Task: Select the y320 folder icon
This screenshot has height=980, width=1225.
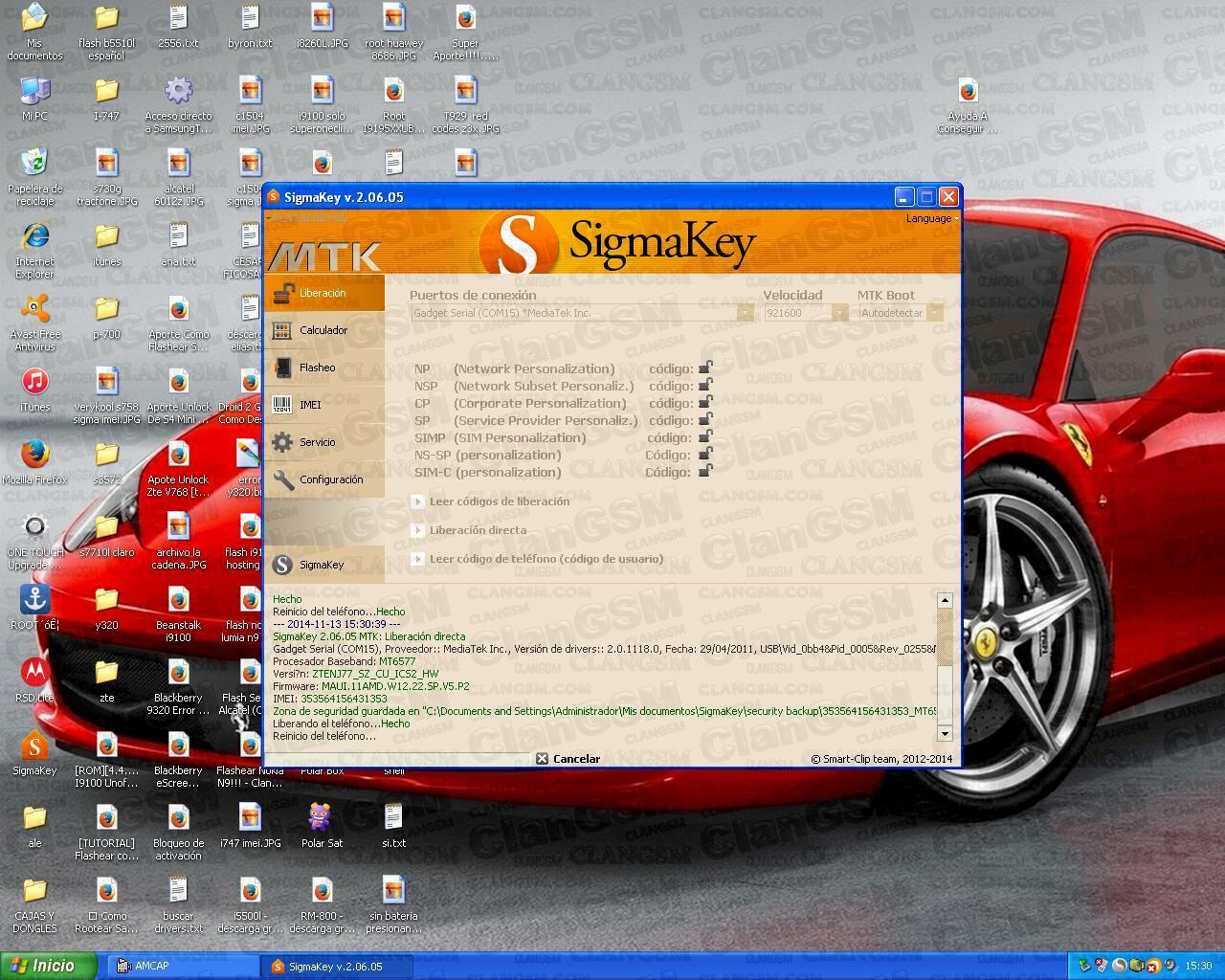Action: (106, 608)
